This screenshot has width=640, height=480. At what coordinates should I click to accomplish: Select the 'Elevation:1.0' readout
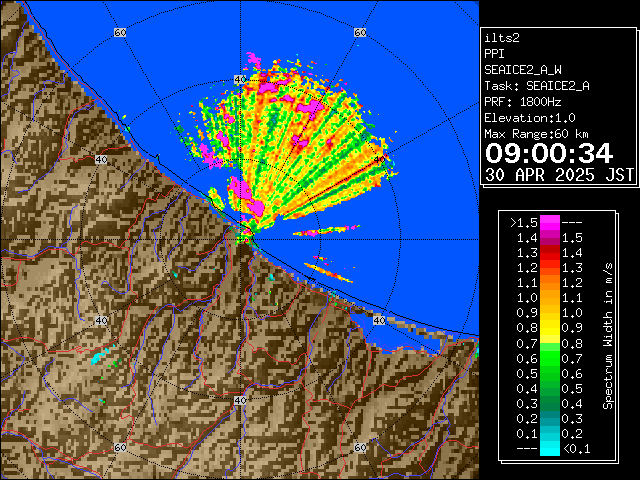click(530, 118)
